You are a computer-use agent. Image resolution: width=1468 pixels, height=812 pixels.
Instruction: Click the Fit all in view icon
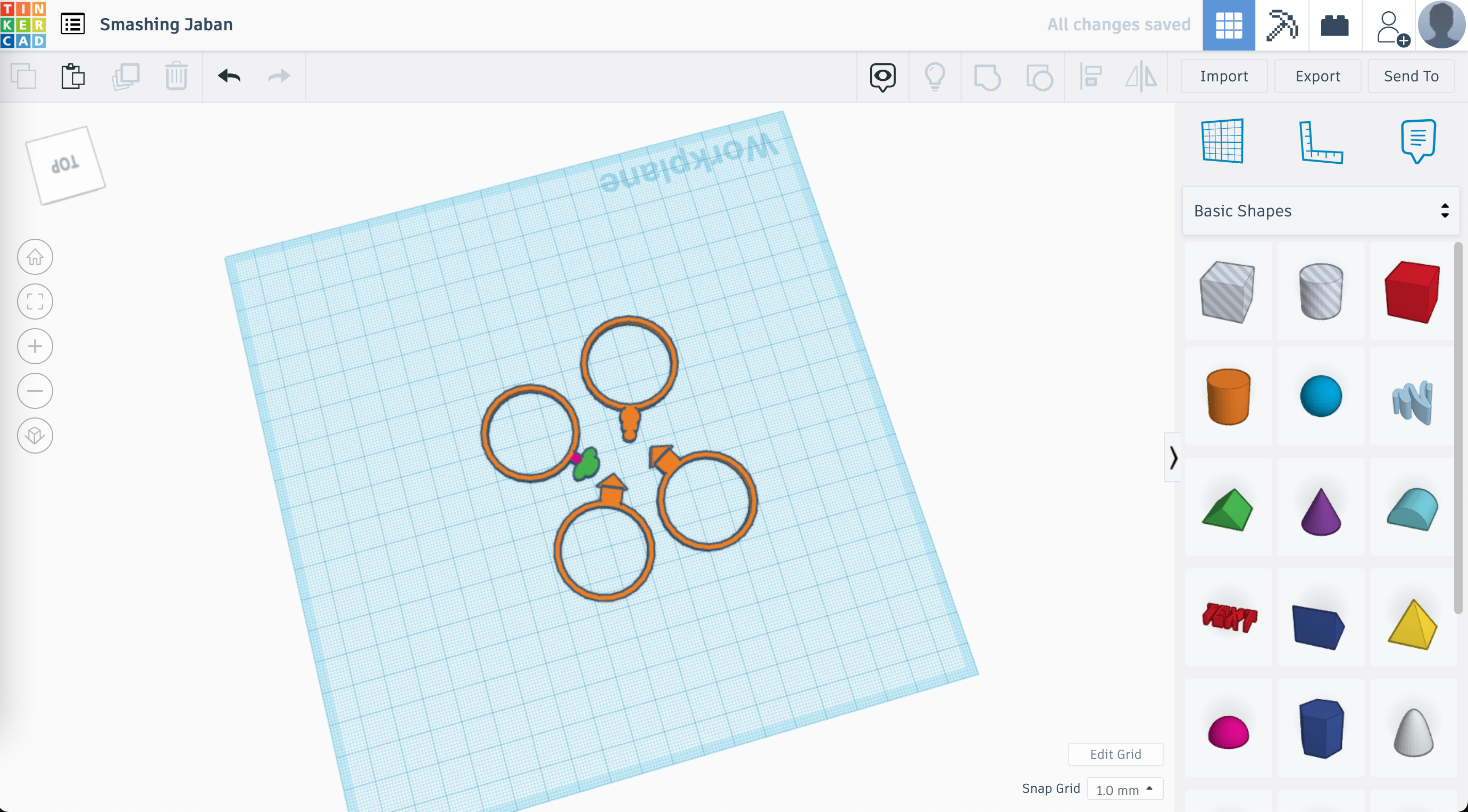point(35,302)
